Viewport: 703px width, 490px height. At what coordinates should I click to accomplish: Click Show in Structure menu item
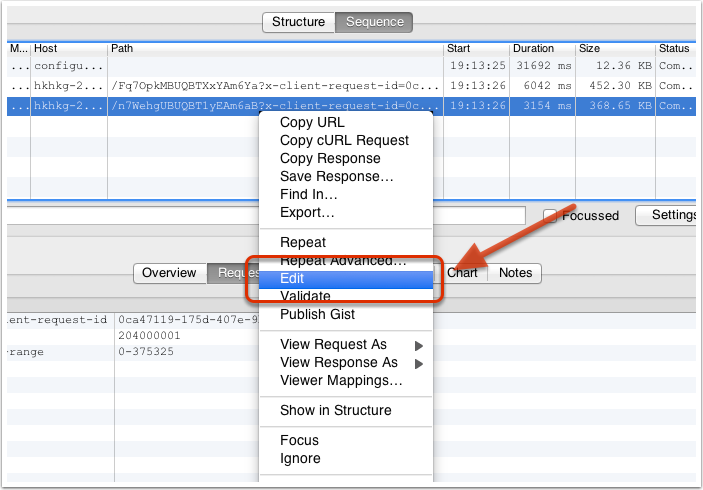(335, 410)
